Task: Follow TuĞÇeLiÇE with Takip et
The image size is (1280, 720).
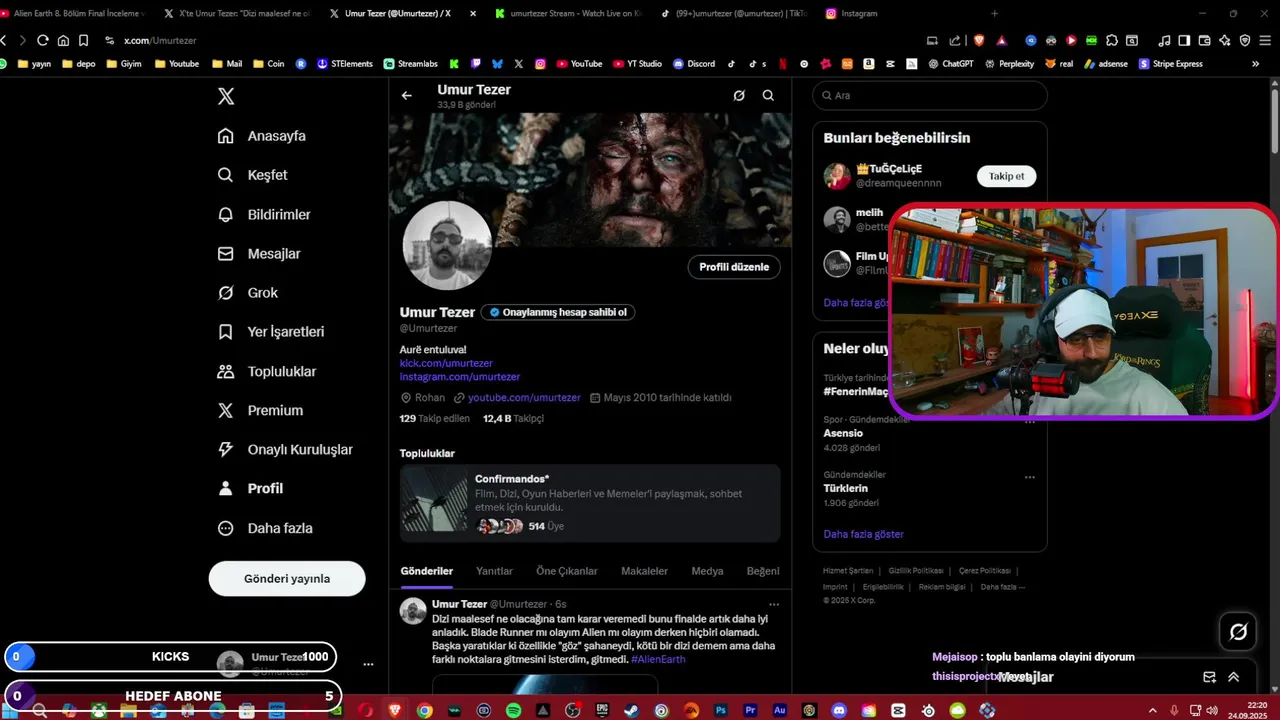Action: (x=1006, y=177)
